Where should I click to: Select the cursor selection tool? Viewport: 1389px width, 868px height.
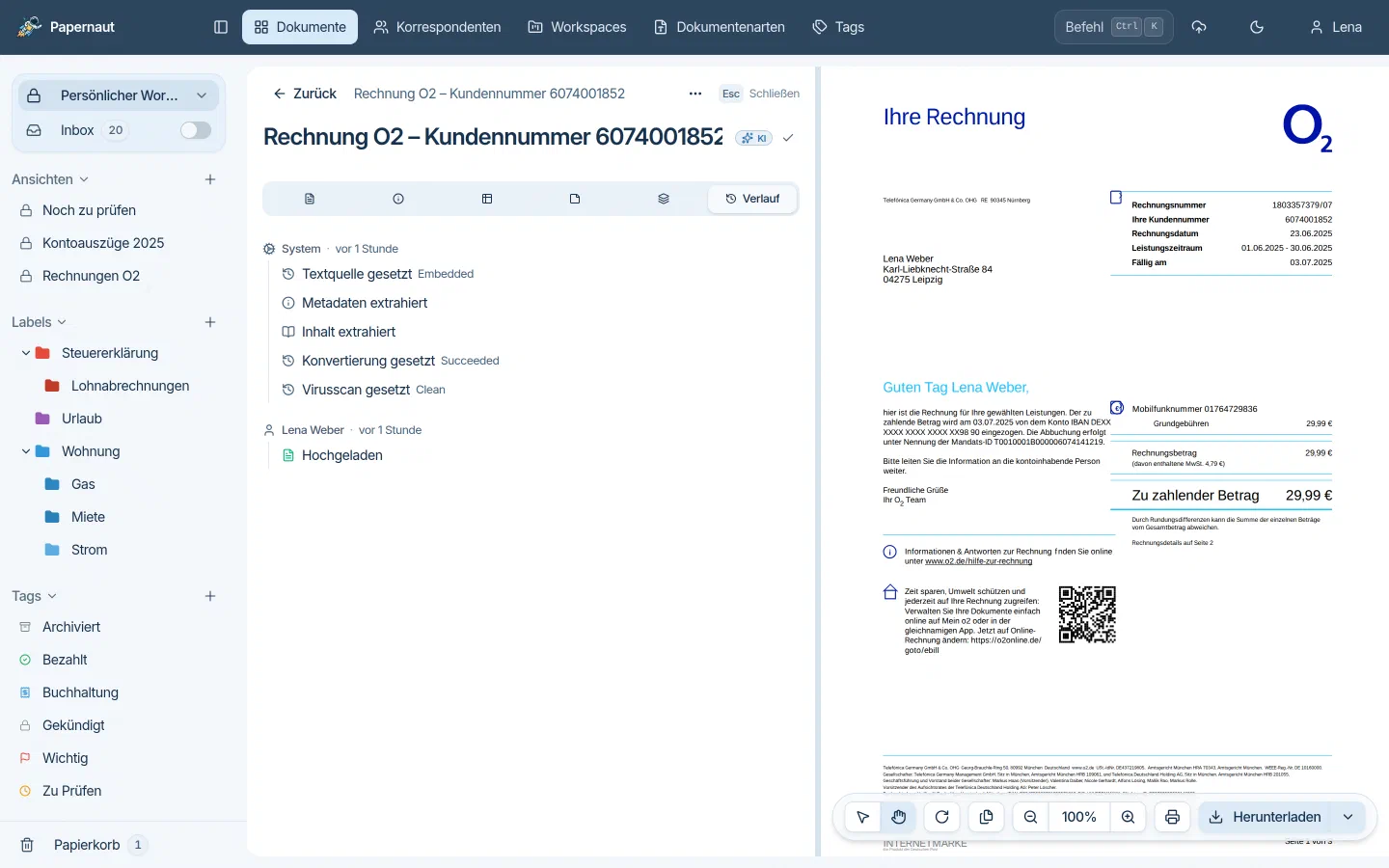click(863, 817)
